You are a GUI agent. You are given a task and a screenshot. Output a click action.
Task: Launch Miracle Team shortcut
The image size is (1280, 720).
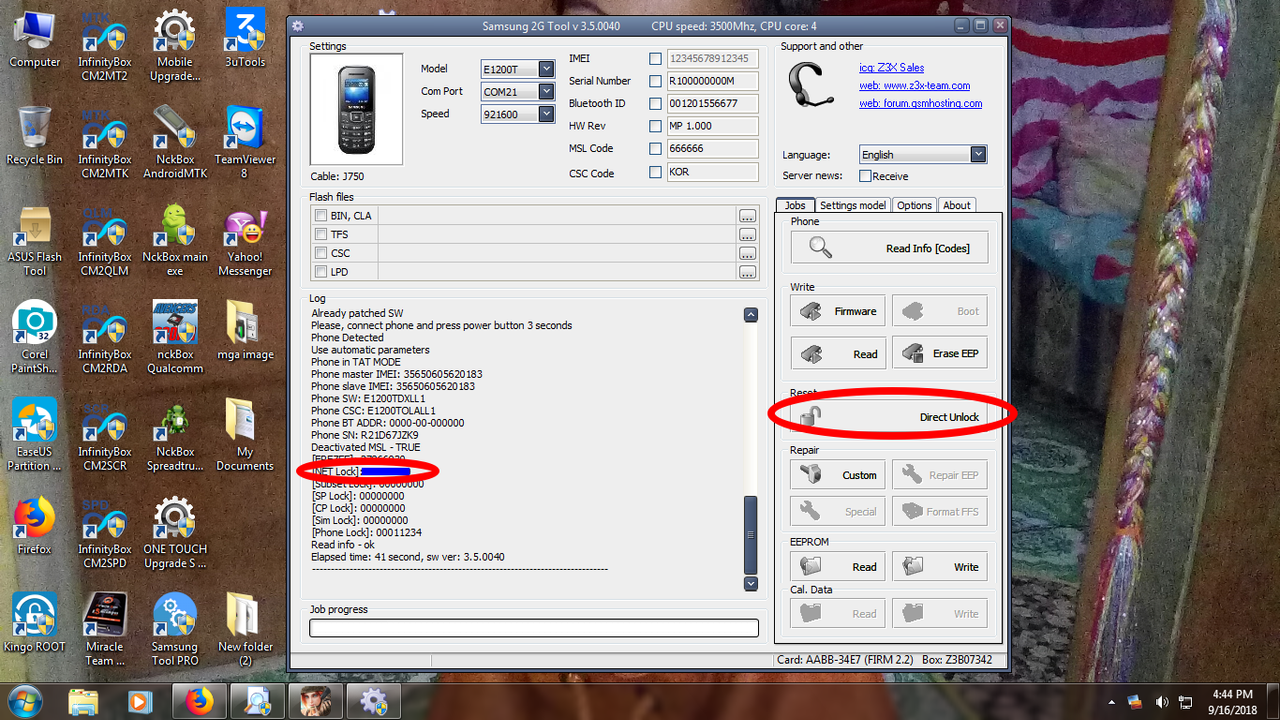(105, 630)
